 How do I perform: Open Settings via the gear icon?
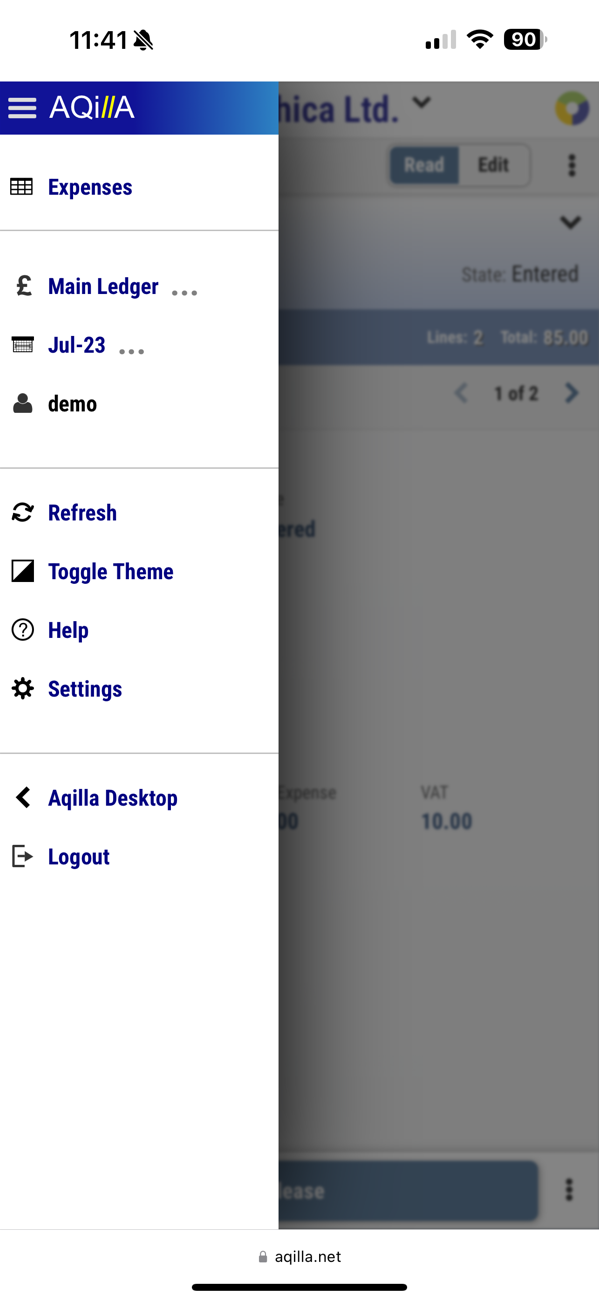(22, 689)
